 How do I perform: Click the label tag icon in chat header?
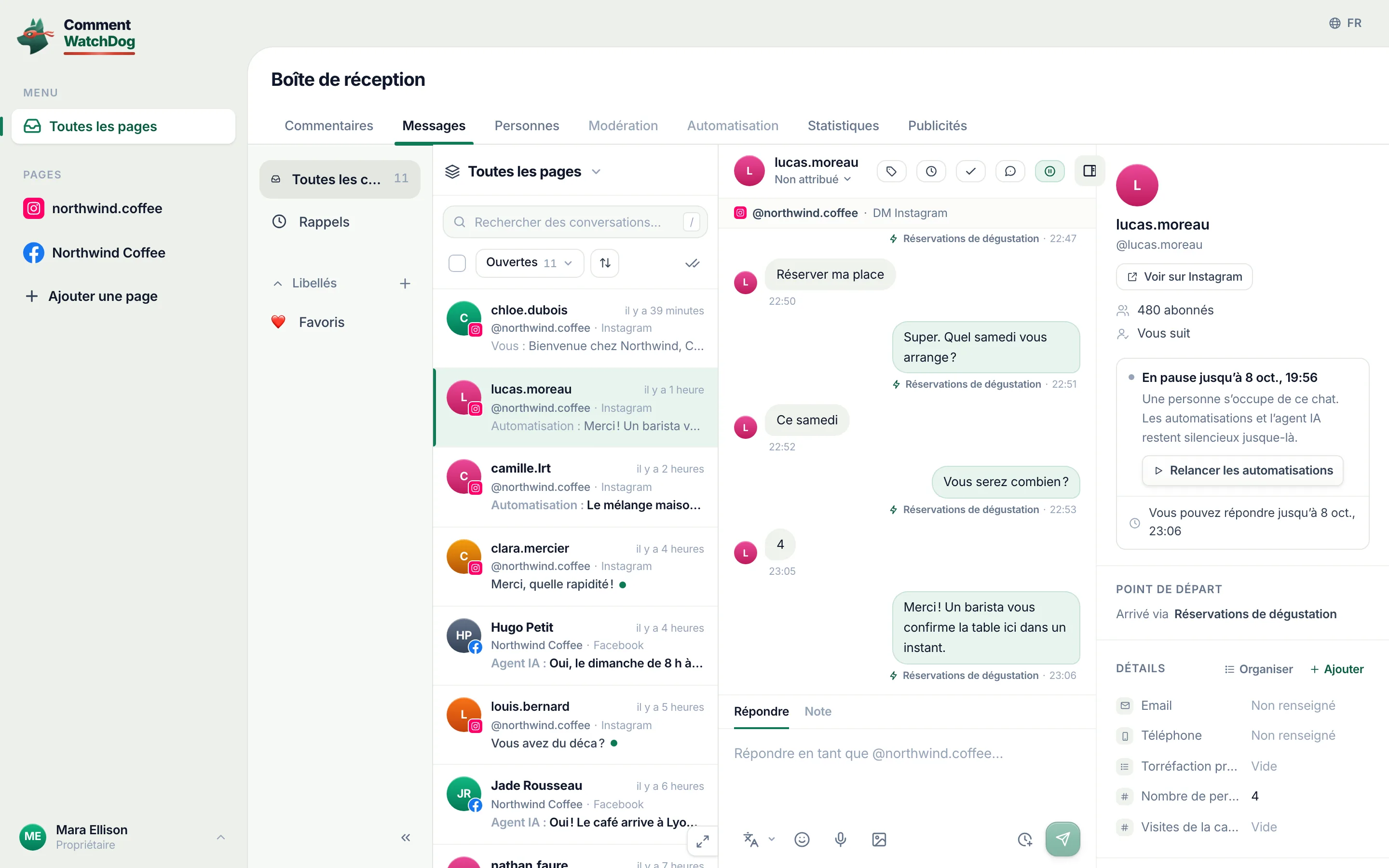891,171
